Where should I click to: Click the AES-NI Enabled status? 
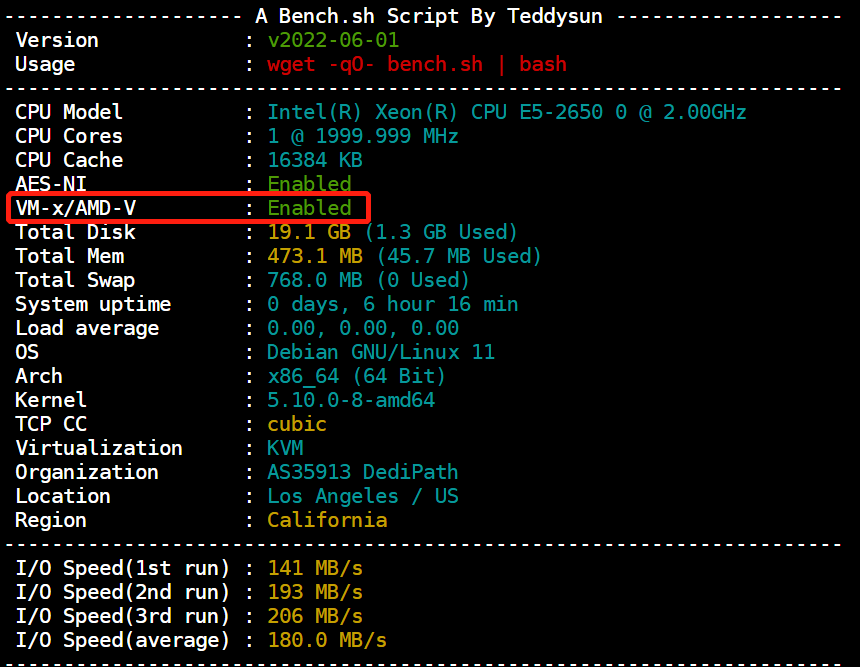[309, 184]
